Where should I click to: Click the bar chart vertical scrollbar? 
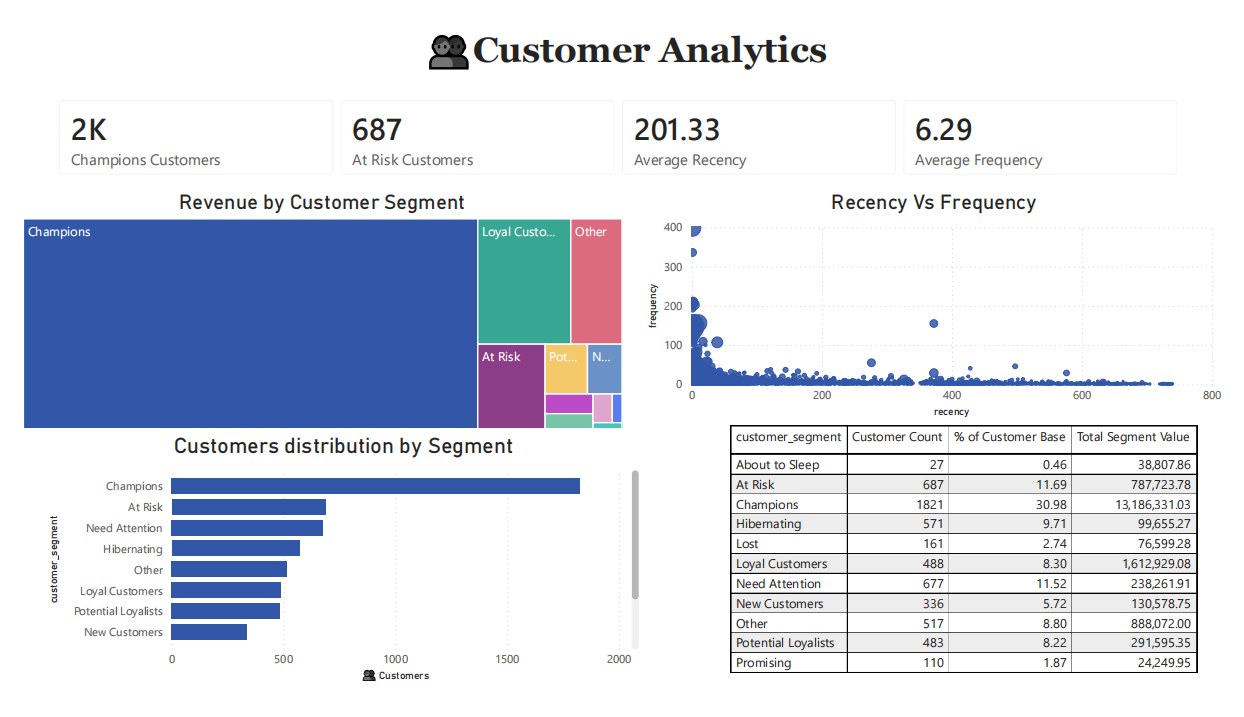point(635,535)
